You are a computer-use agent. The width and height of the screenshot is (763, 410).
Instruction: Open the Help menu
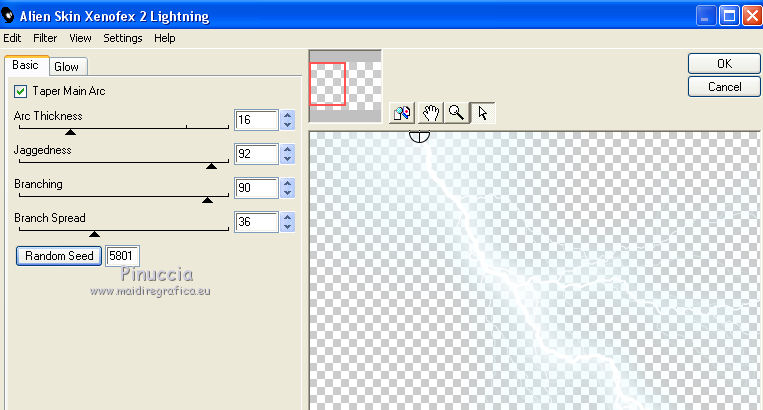point(164,38)
